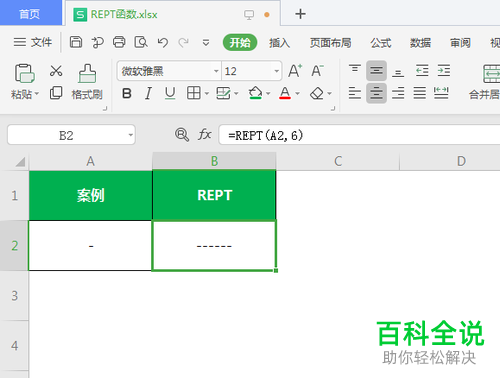The width and height of the screenshot is (500, 378).
Task: Select the Format Painter brush
Action: click(87, 73)
